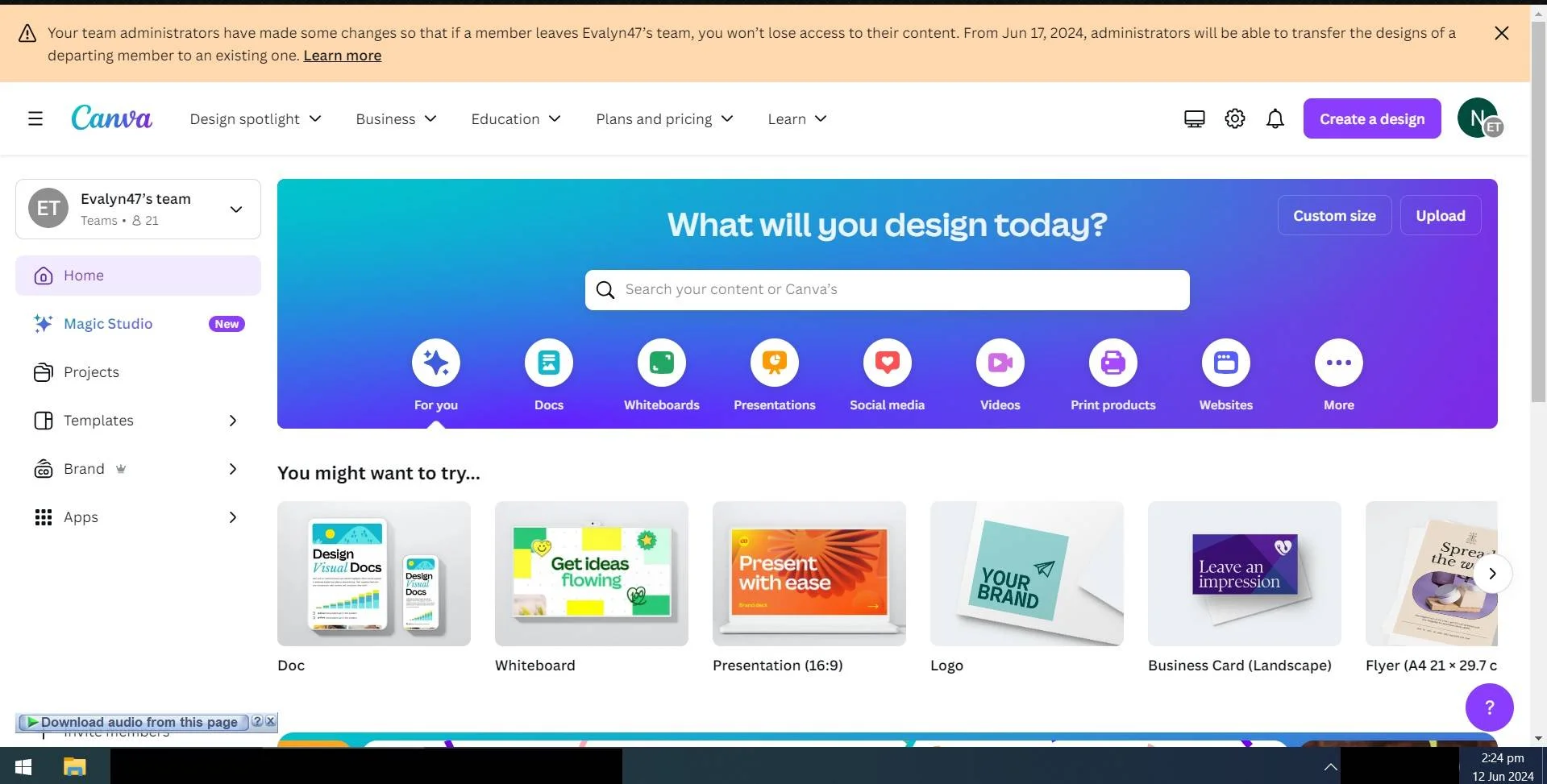Open the notifications bell icon
The width and height of the screenshot is (1547, 784).
(1275, 119)
